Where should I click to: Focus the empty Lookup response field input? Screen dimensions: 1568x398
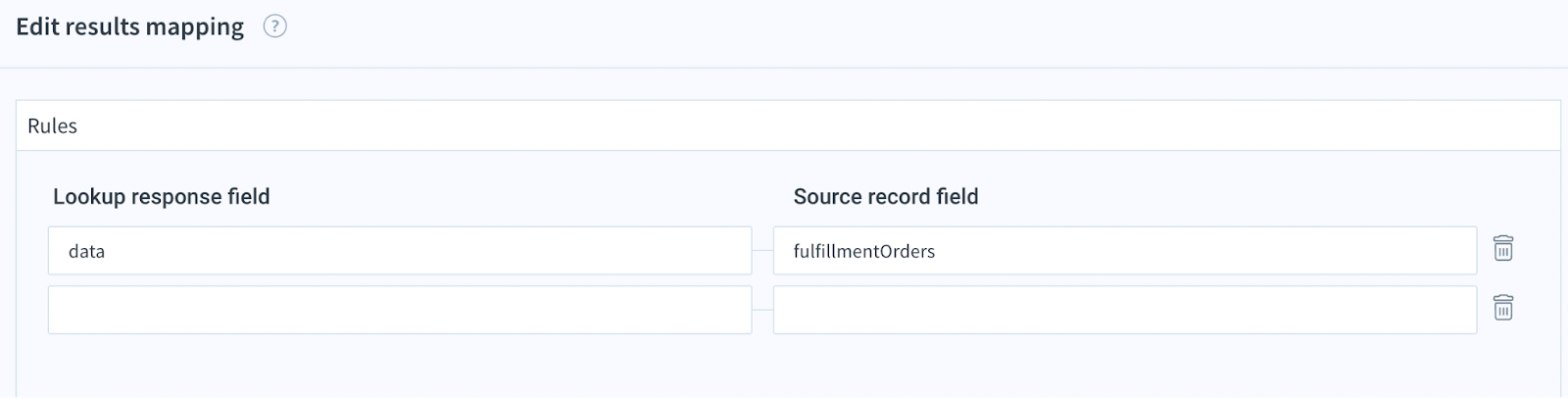pos(400,310)
